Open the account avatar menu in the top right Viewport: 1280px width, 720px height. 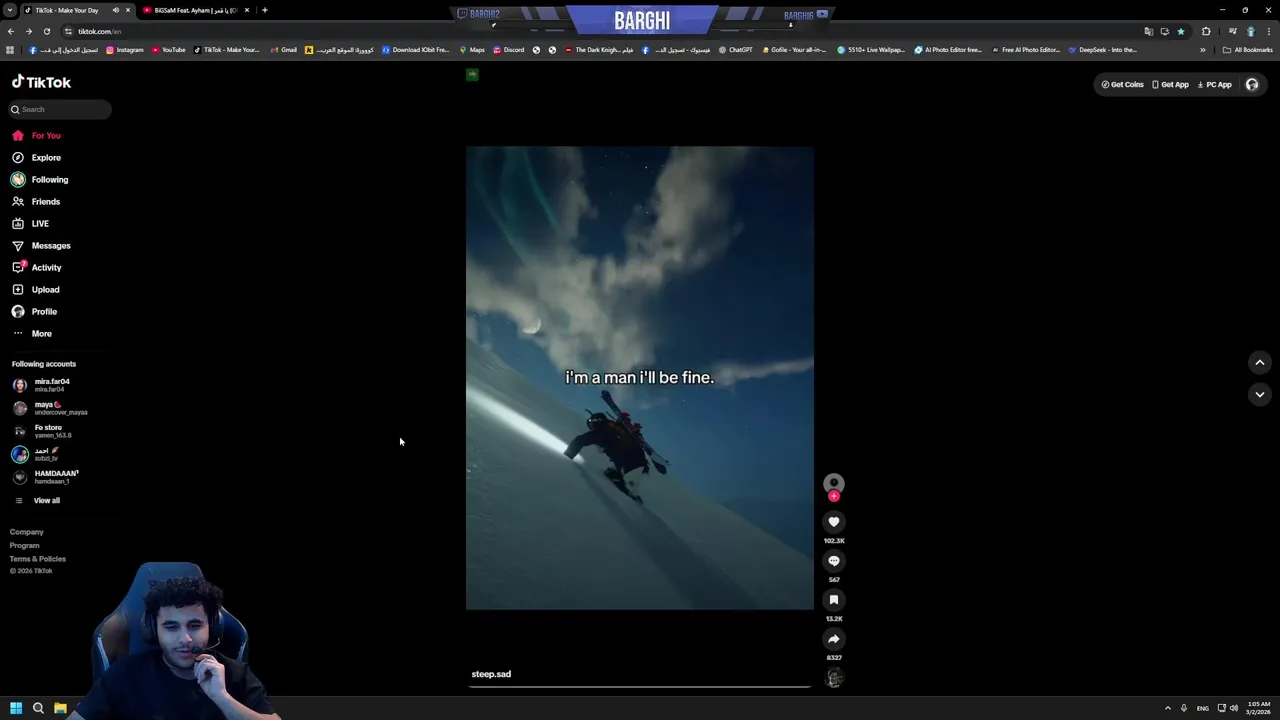coord(1252,85)
